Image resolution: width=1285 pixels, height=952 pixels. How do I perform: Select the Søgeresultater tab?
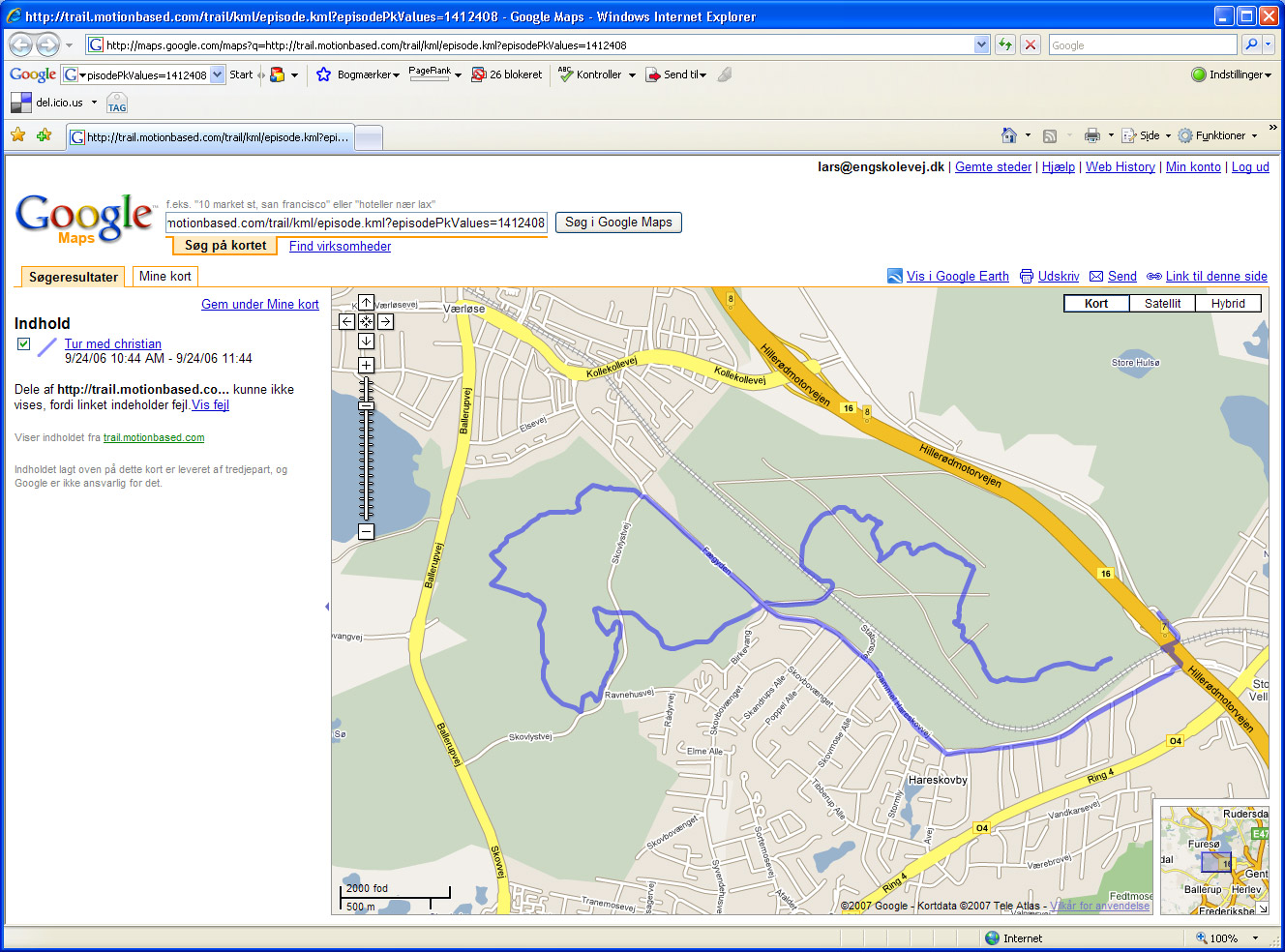[74, 277]
